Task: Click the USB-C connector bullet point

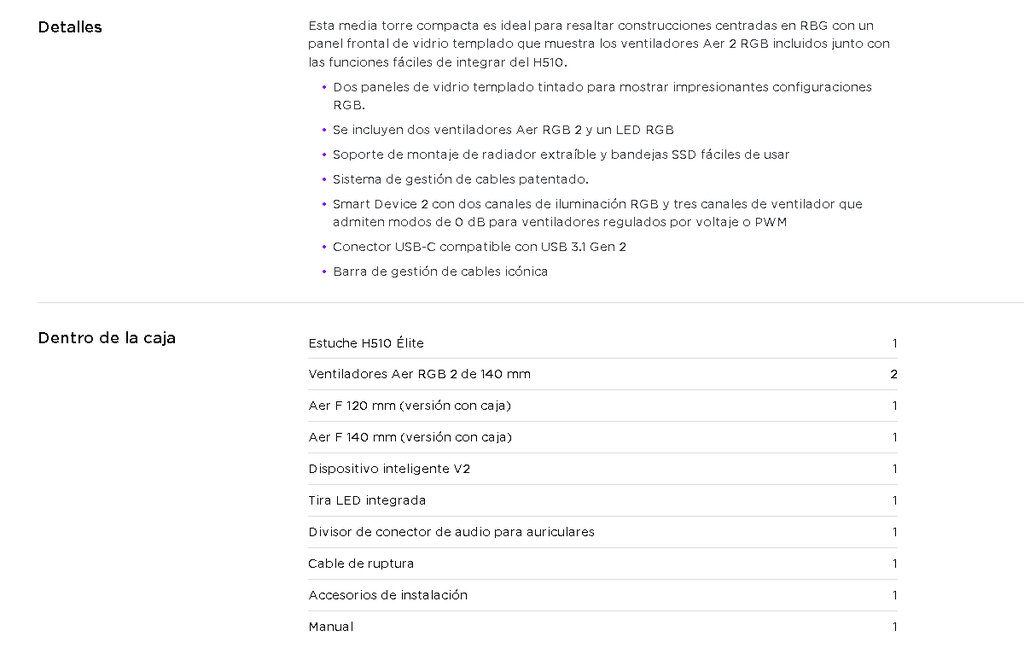Action: (x=479, y=247)
